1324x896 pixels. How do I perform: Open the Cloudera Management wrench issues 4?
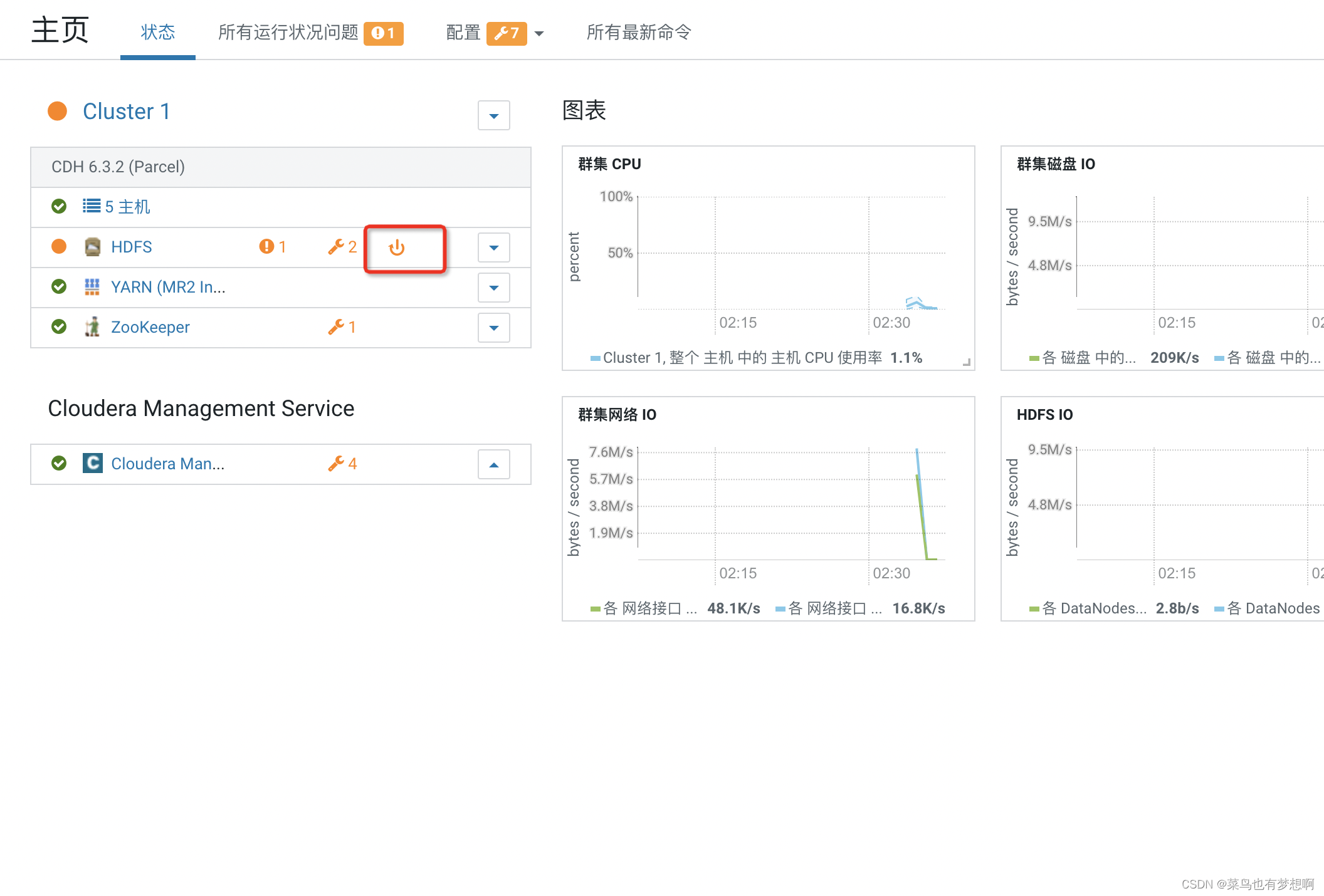click(342, 463)
